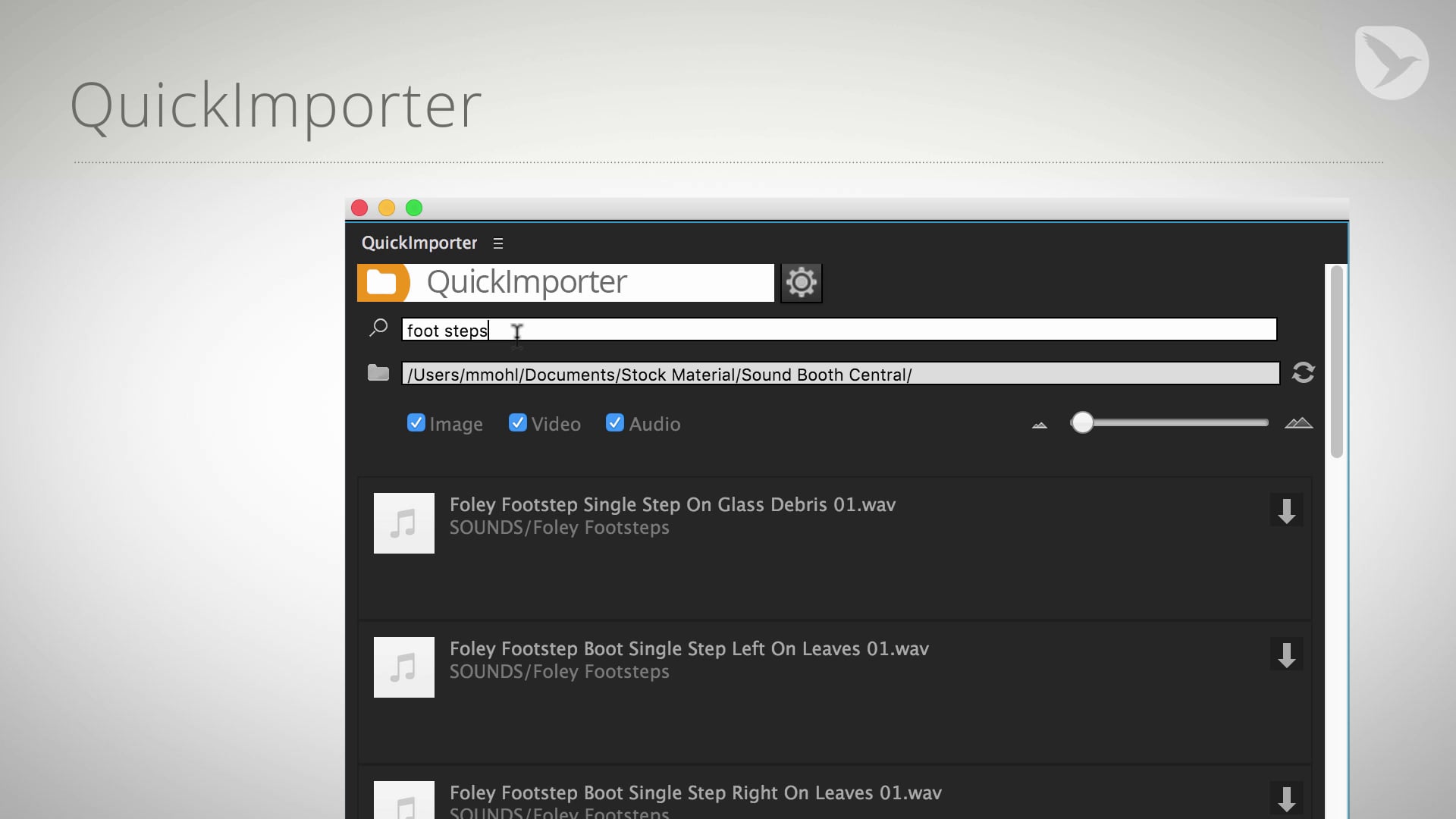
Task: Open the QuickImporter panel hamburger menu
Action: coord(498,243)
